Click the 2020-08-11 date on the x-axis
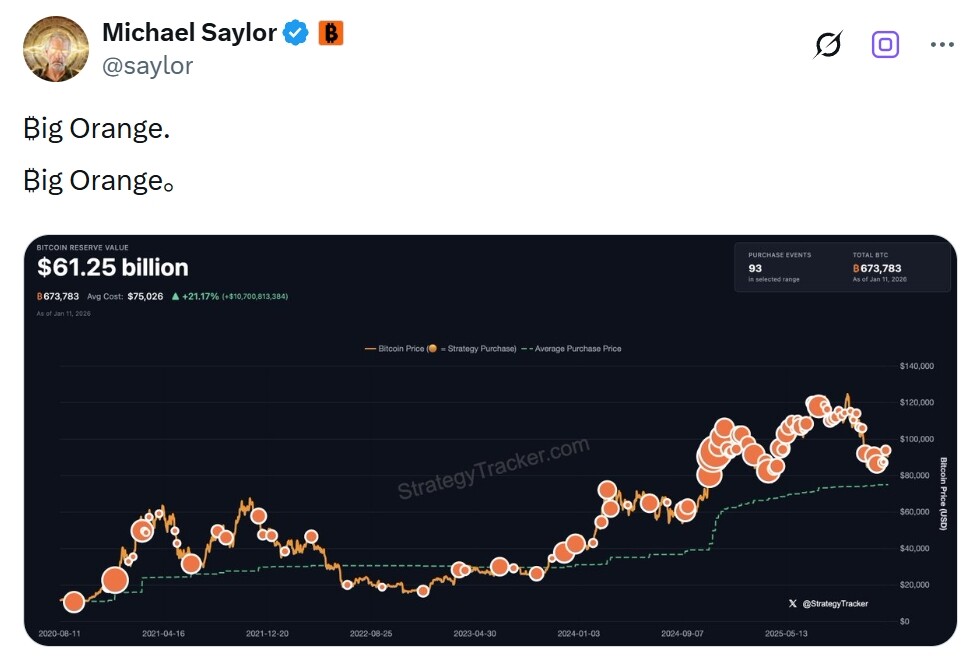972x660 pixels. pos(60,633)
